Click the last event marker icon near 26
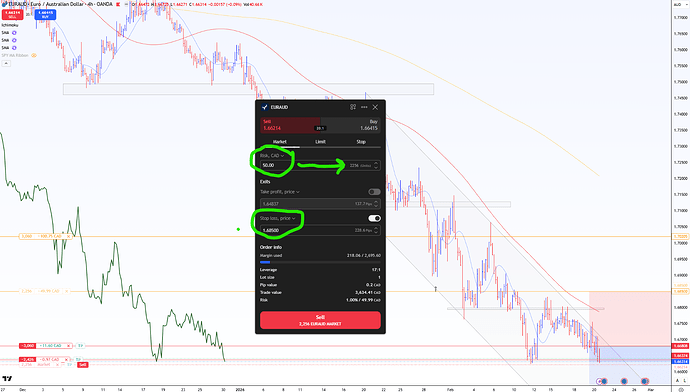 pos(645,381)
